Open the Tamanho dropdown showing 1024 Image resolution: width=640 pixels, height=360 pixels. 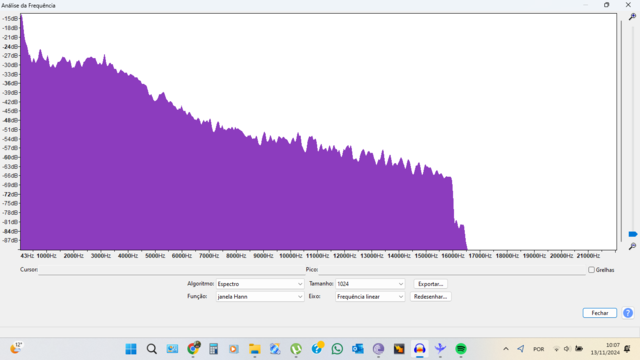pos(370,284)
